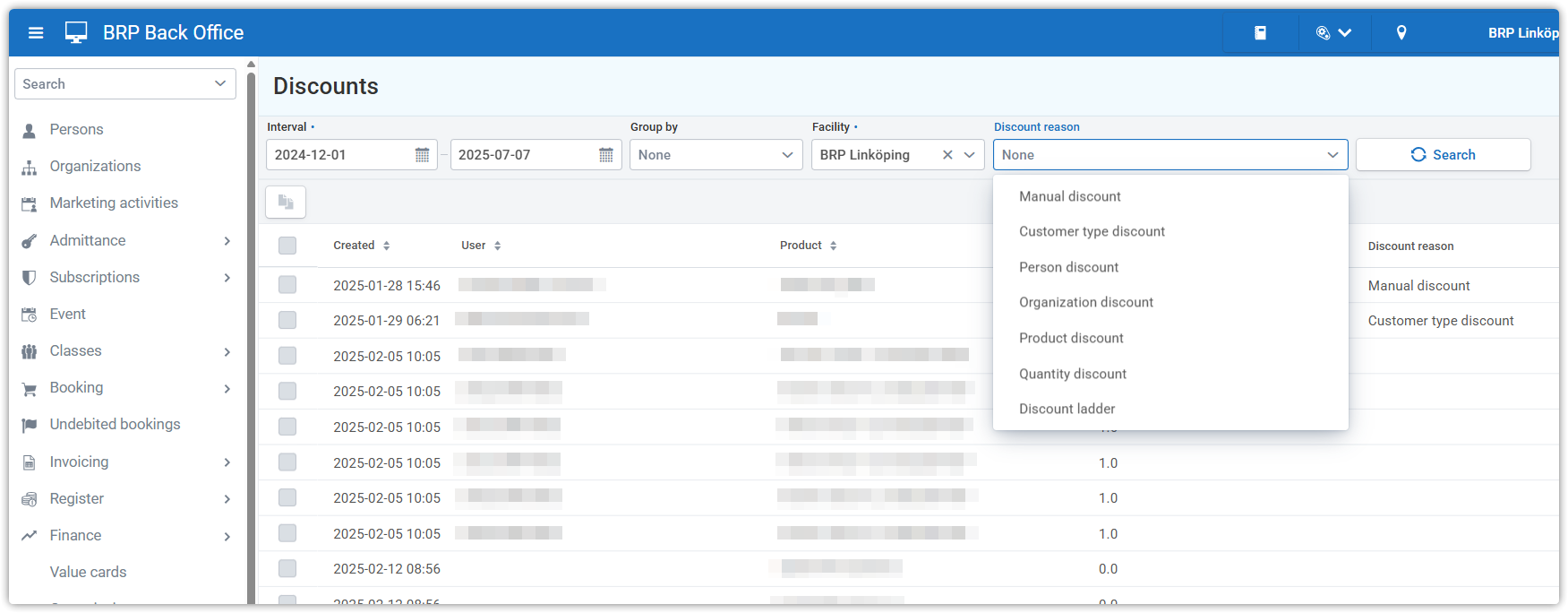Click the export copy icon button

pyautogui.click(x=286, y=203)
